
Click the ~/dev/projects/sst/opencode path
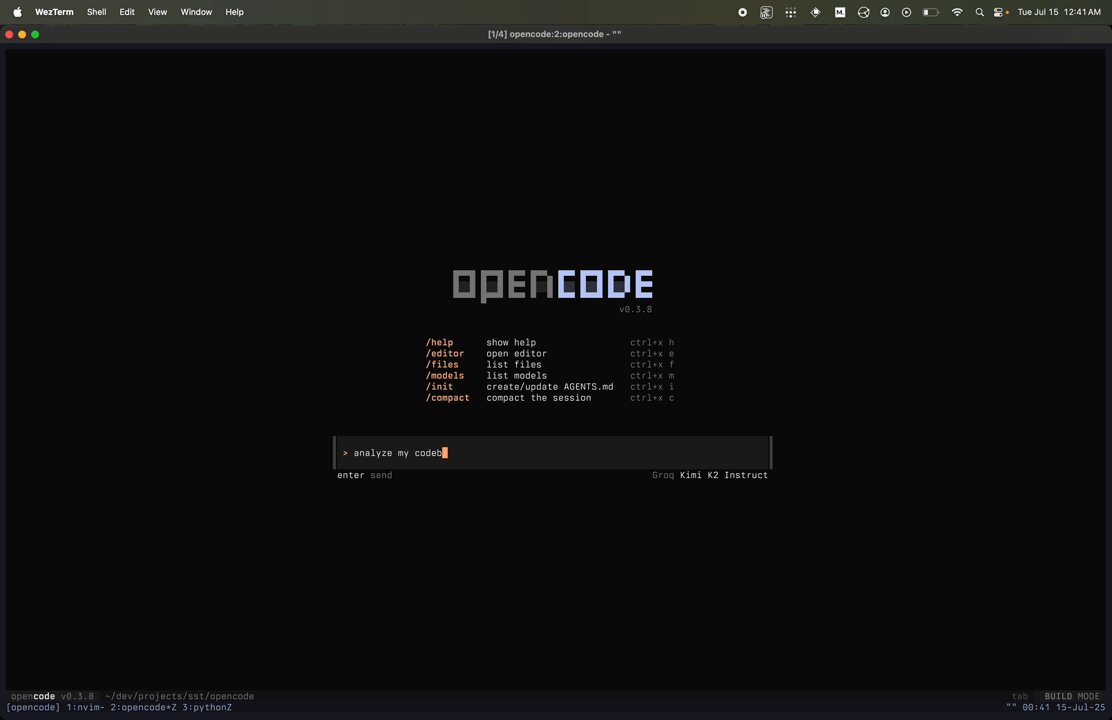(179, 697)
